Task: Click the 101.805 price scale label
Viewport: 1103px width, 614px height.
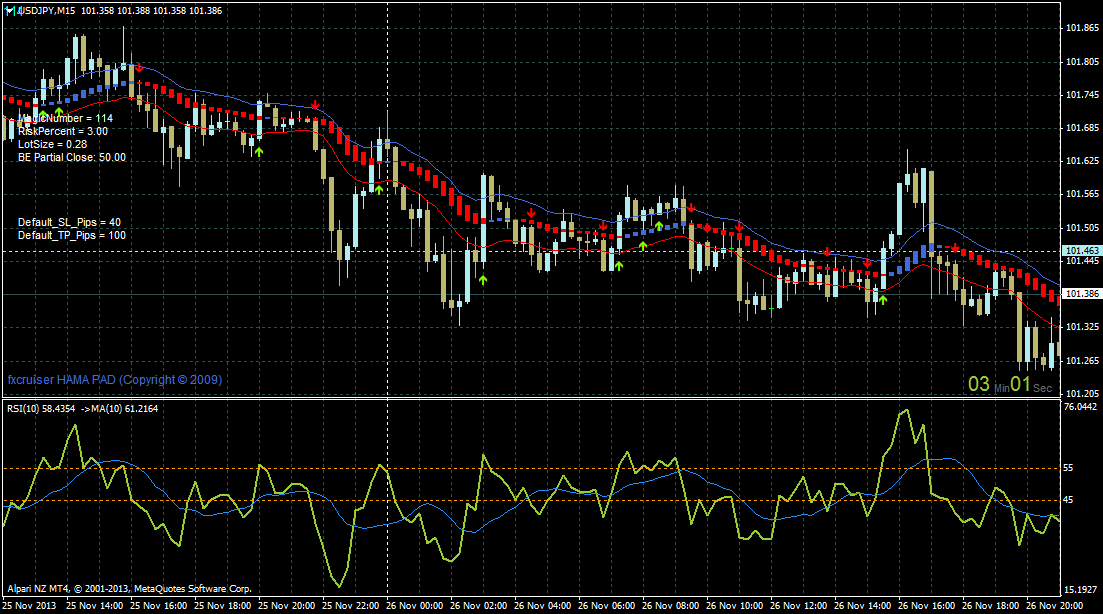Action: pyautogui.click(x=1082, y=62)
